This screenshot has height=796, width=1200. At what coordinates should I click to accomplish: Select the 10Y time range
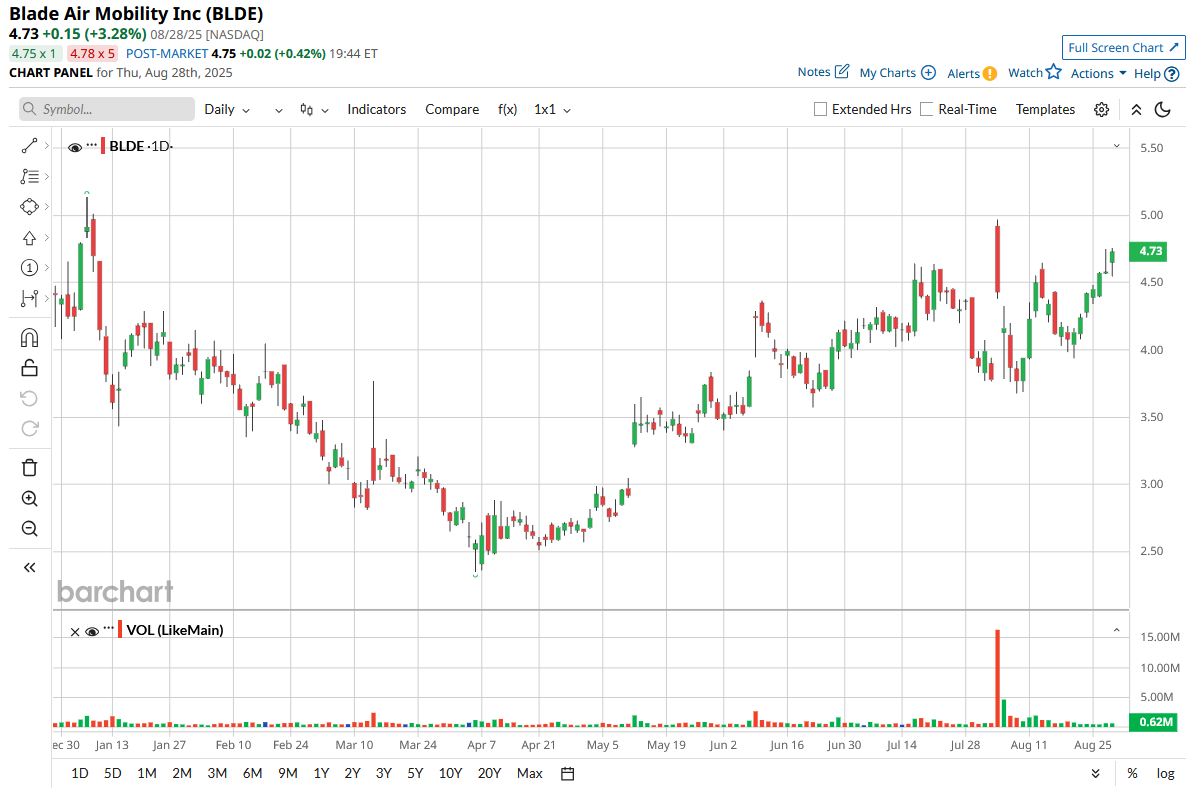(x=450, y=773)
